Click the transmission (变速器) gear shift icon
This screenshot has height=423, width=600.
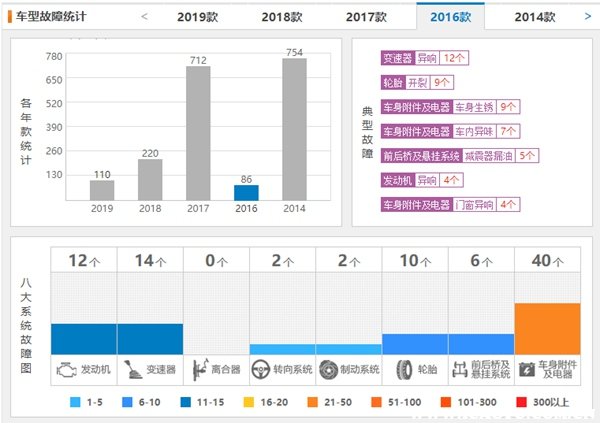coord(131,369)
